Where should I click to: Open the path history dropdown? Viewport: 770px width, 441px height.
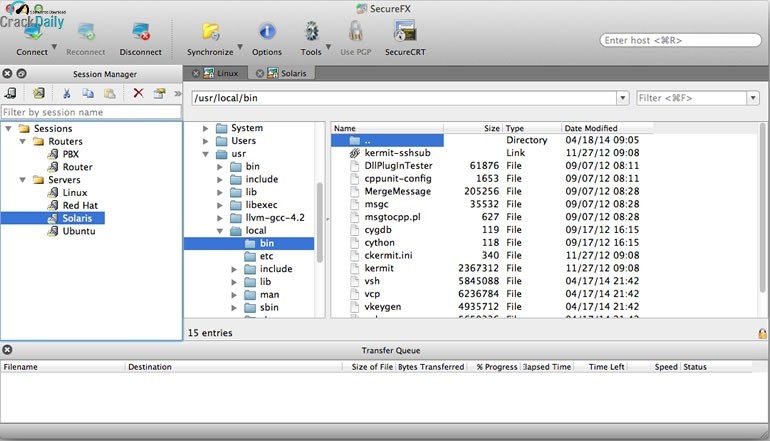pos(623,98)
